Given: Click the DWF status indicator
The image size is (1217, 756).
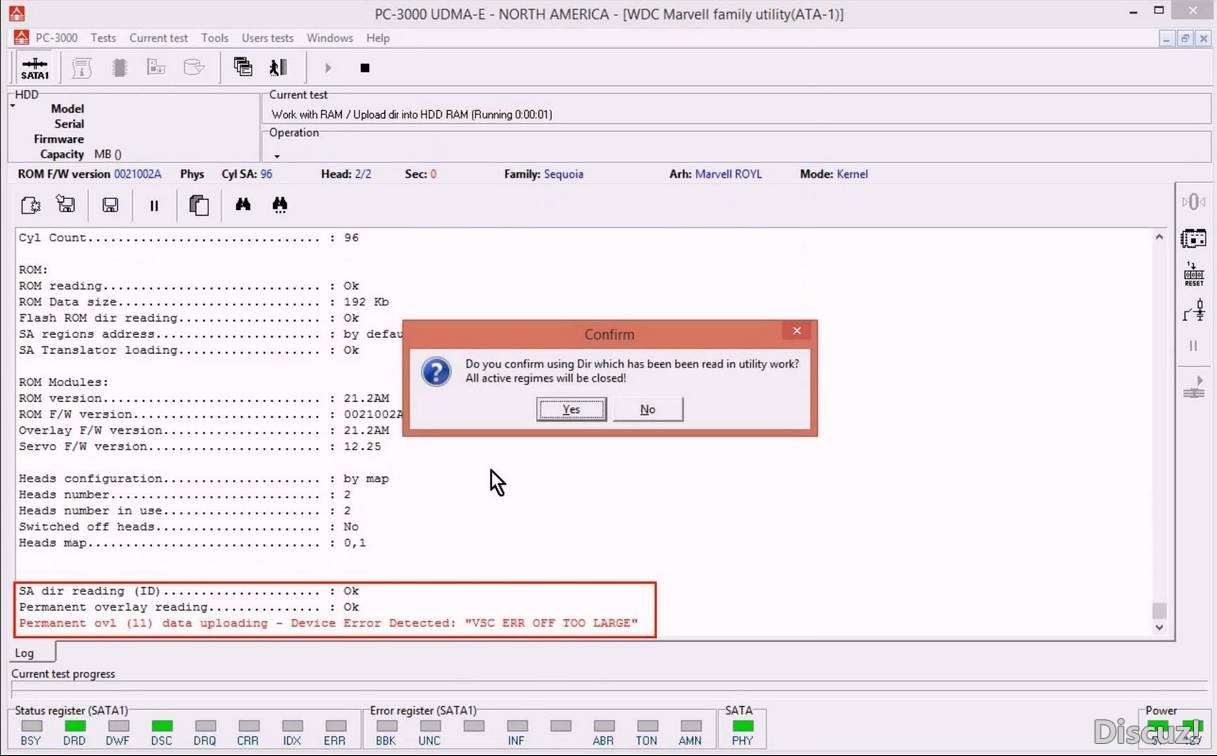Looking at the screenshot, I should click(x=118, y=726).
